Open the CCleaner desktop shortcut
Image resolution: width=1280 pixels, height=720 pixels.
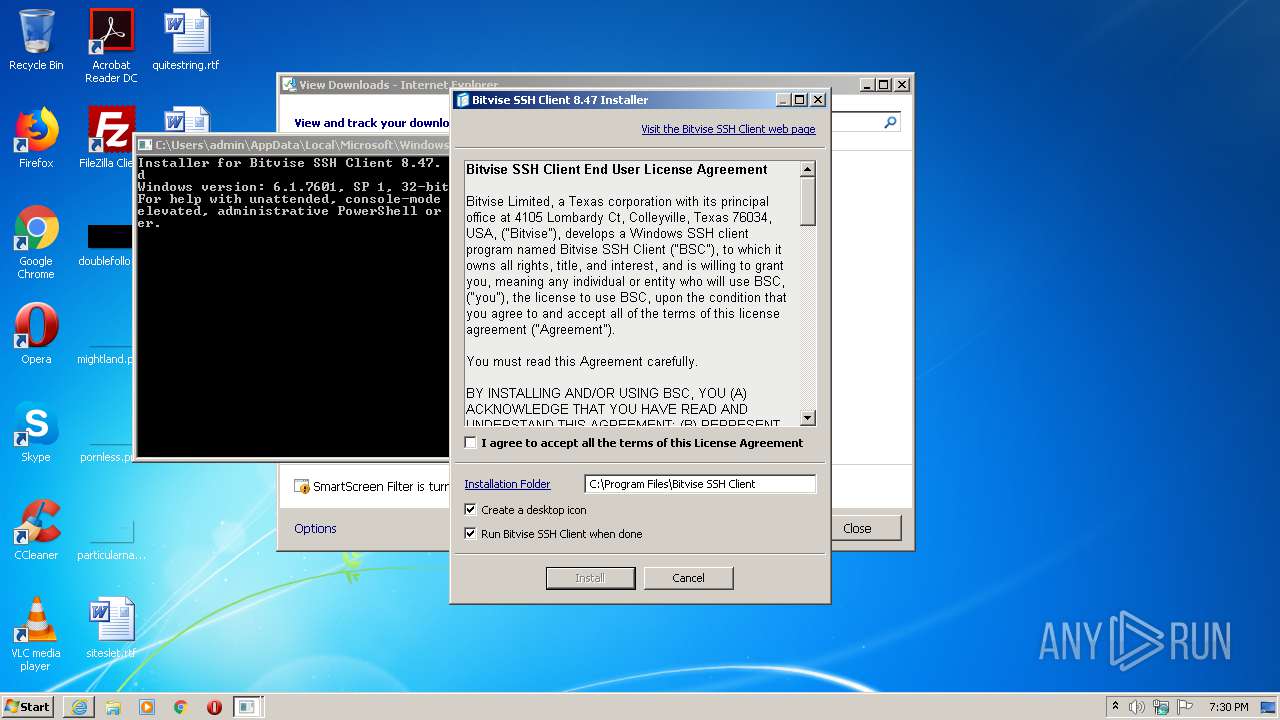tap(36, 530)
